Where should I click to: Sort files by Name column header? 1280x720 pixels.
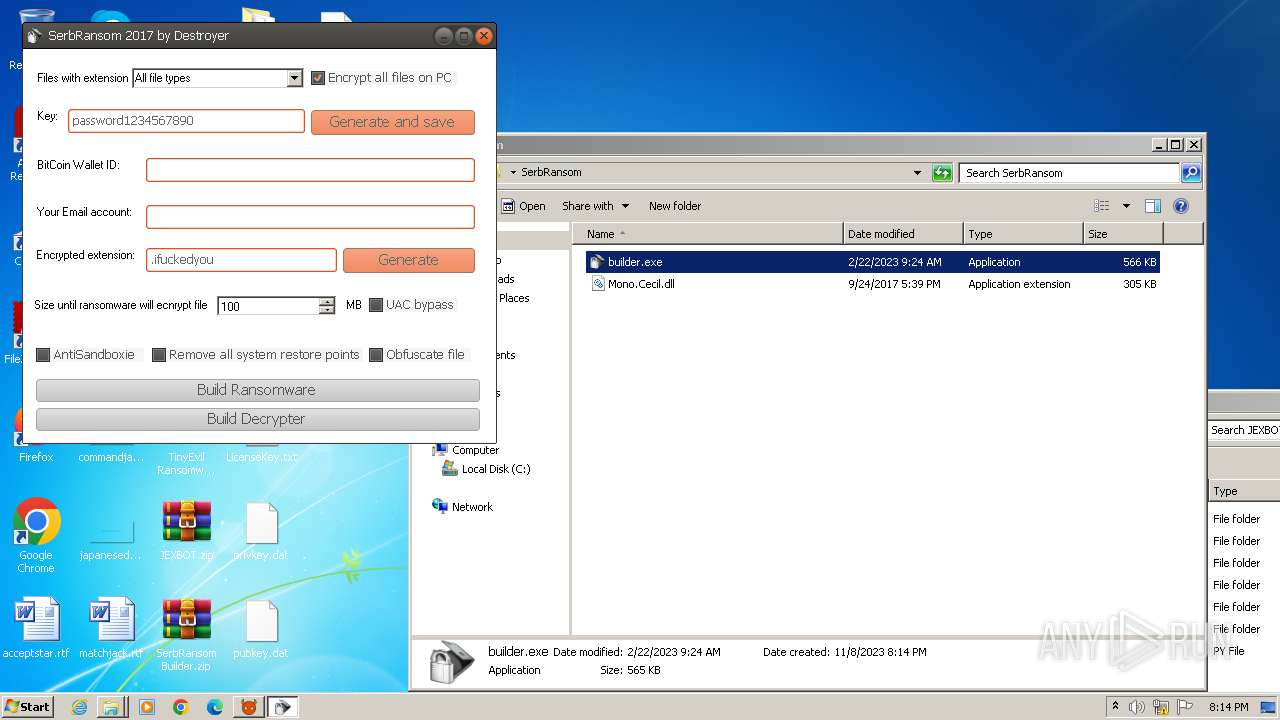709,234
